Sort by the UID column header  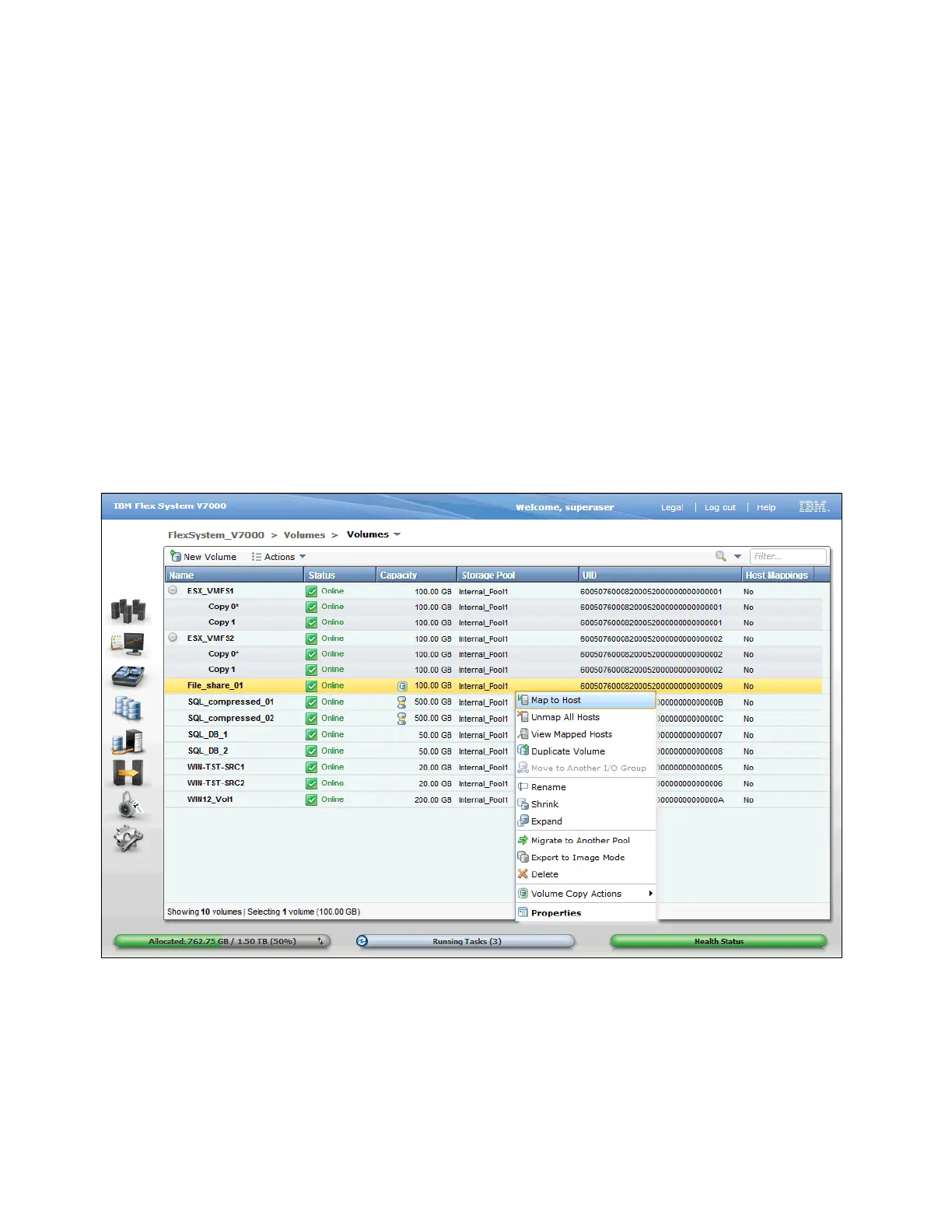click(x=660, y=576)
